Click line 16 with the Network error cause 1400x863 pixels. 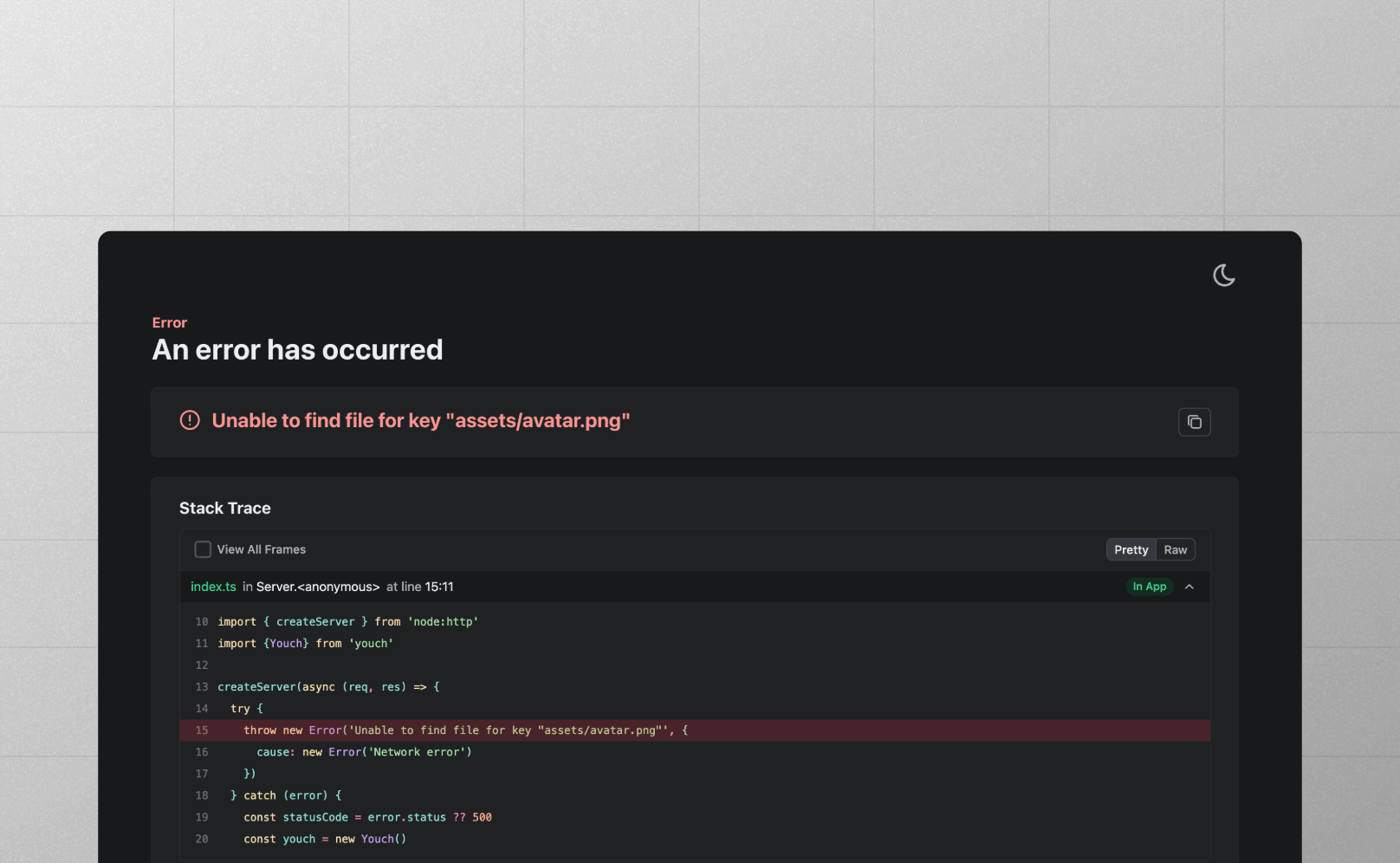364,752
